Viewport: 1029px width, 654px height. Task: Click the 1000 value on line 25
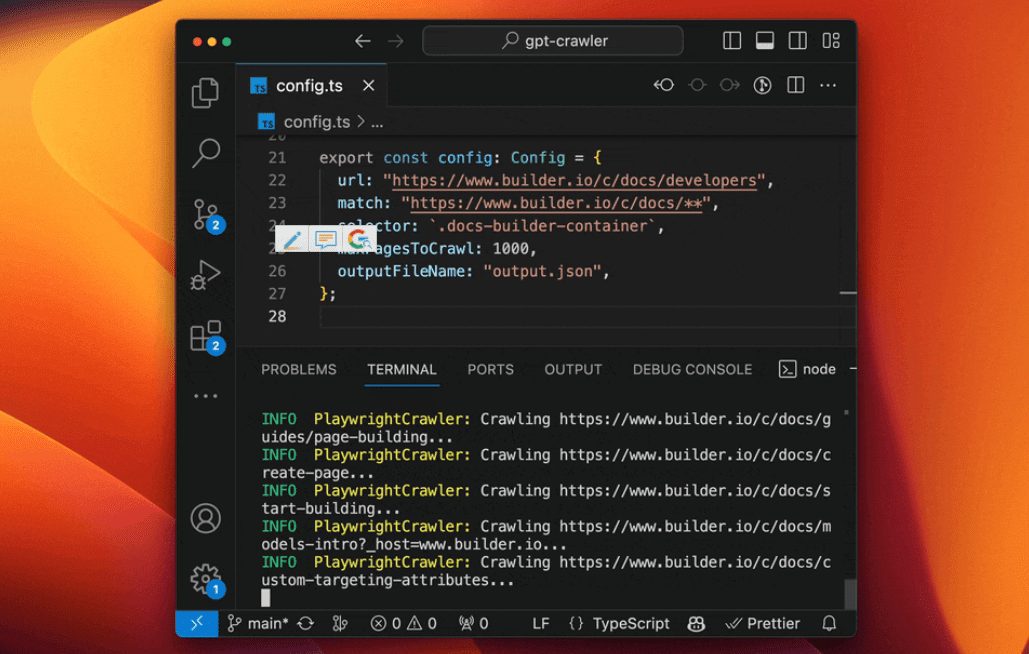tap(510, 249)
